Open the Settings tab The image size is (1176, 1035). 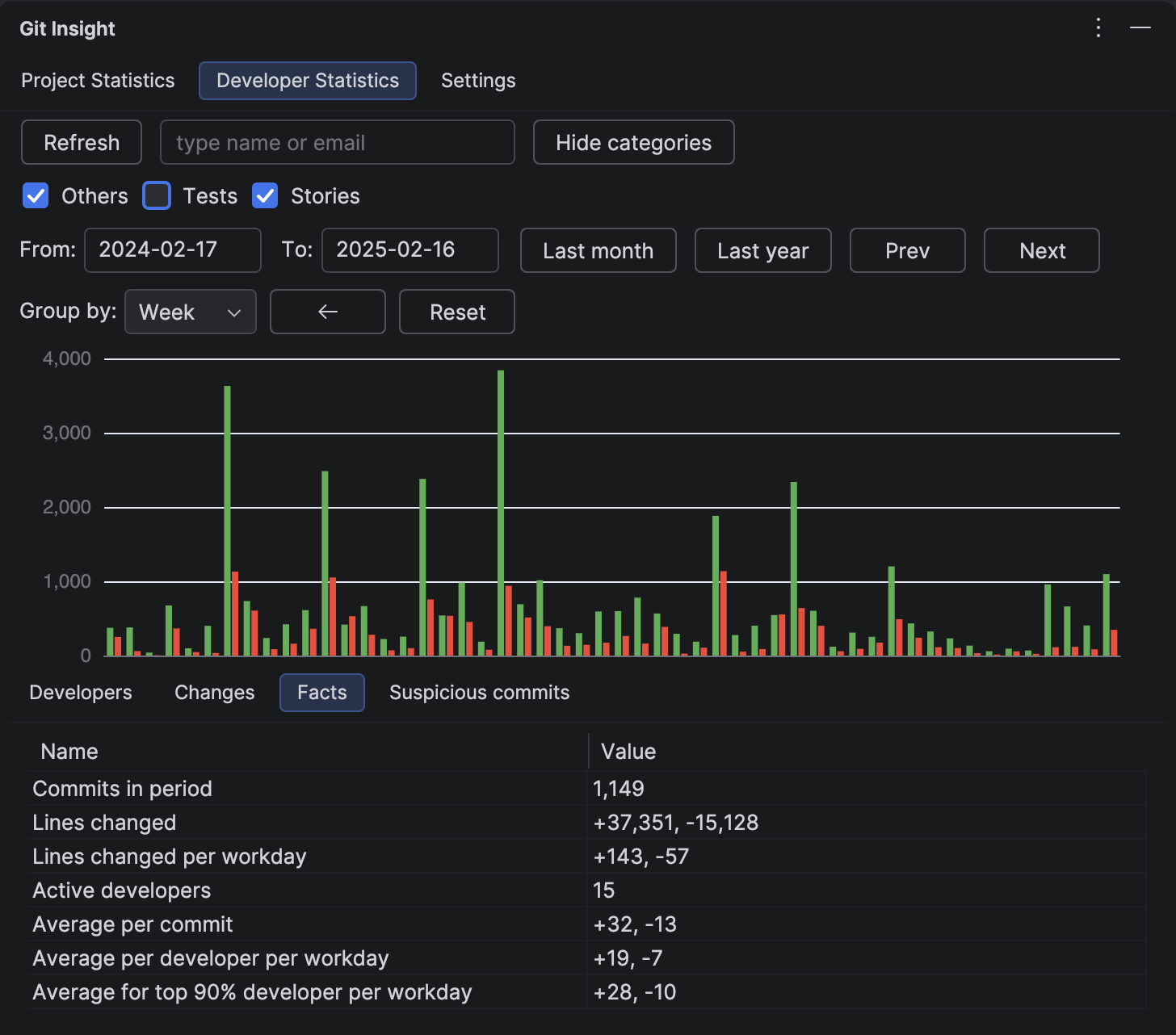pyautogui.click(x=477, y=80)
